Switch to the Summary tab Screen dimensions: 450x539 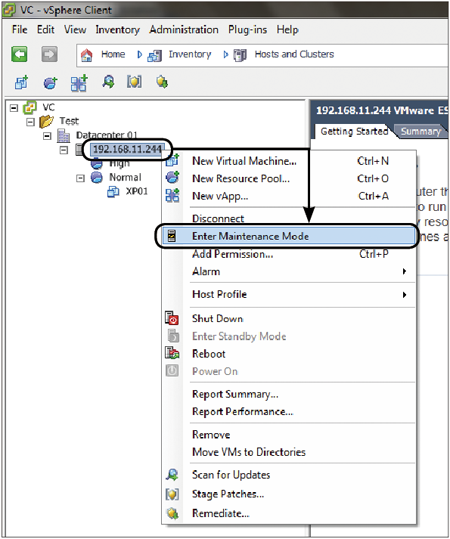click(421, 131)
